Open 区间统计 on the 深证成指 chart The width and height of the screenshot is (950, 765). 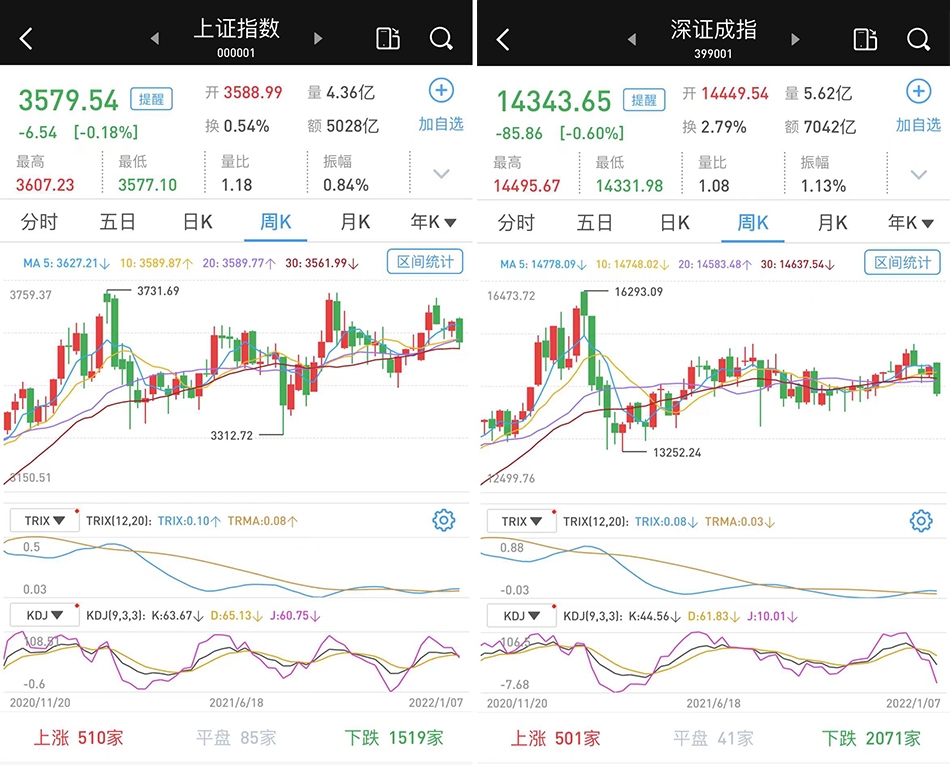pos(902,262)
